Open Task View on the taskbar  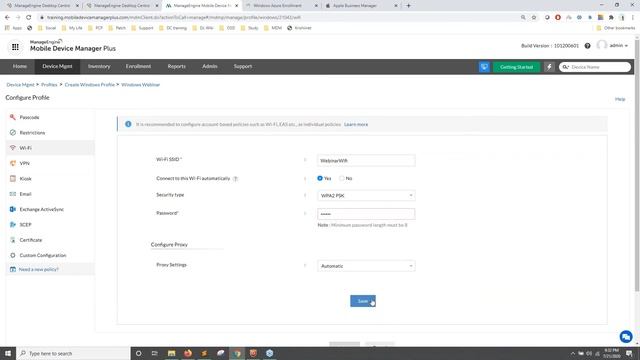click(154, 353)
